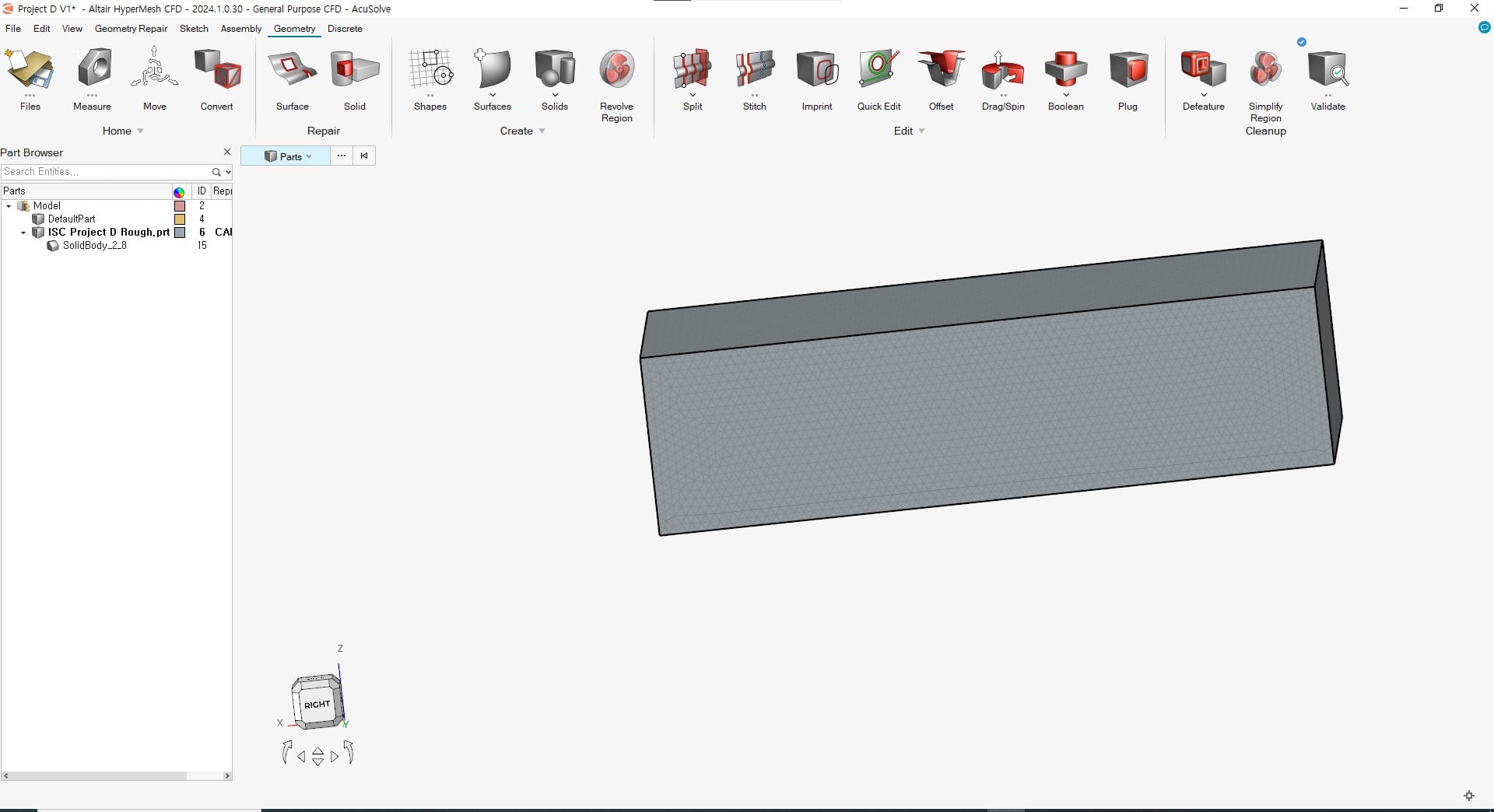Click the DefaultPart color swatch
Viewport: 1494px width, 812px height.
click(180, 219)
